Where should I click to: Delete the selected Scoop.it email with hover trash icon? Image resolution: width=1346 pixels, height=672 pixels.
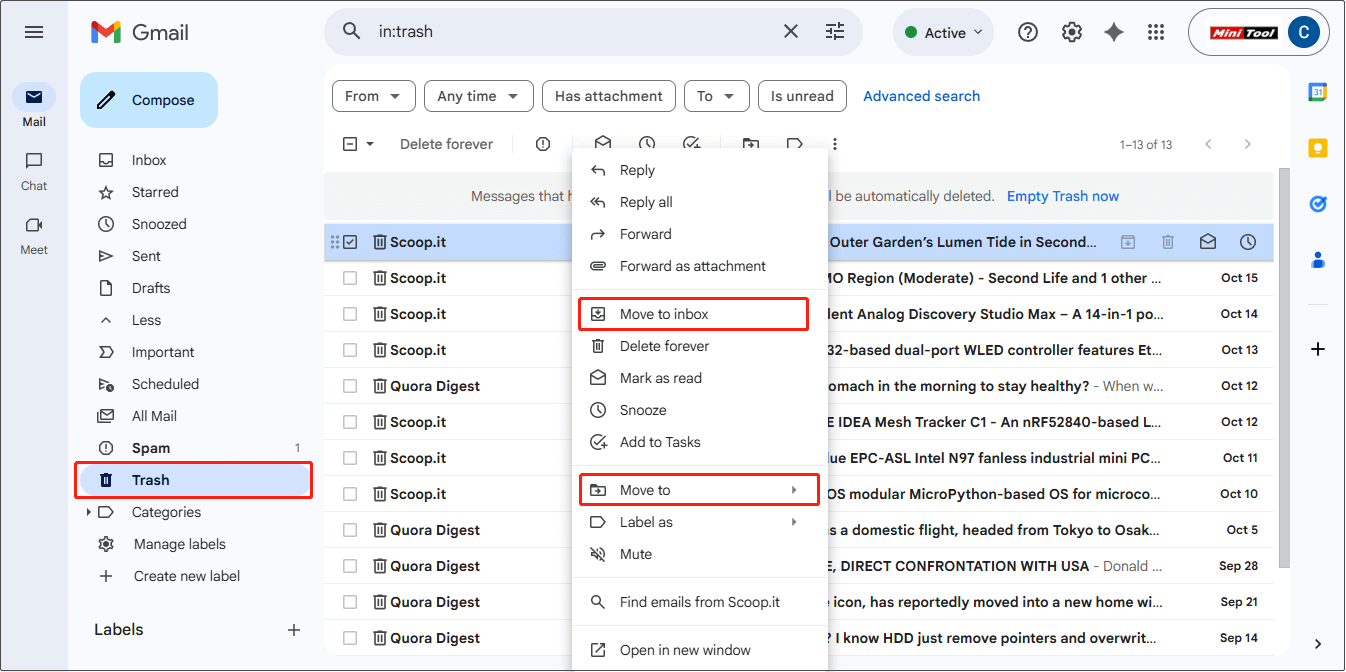(x=1167, y=241)
